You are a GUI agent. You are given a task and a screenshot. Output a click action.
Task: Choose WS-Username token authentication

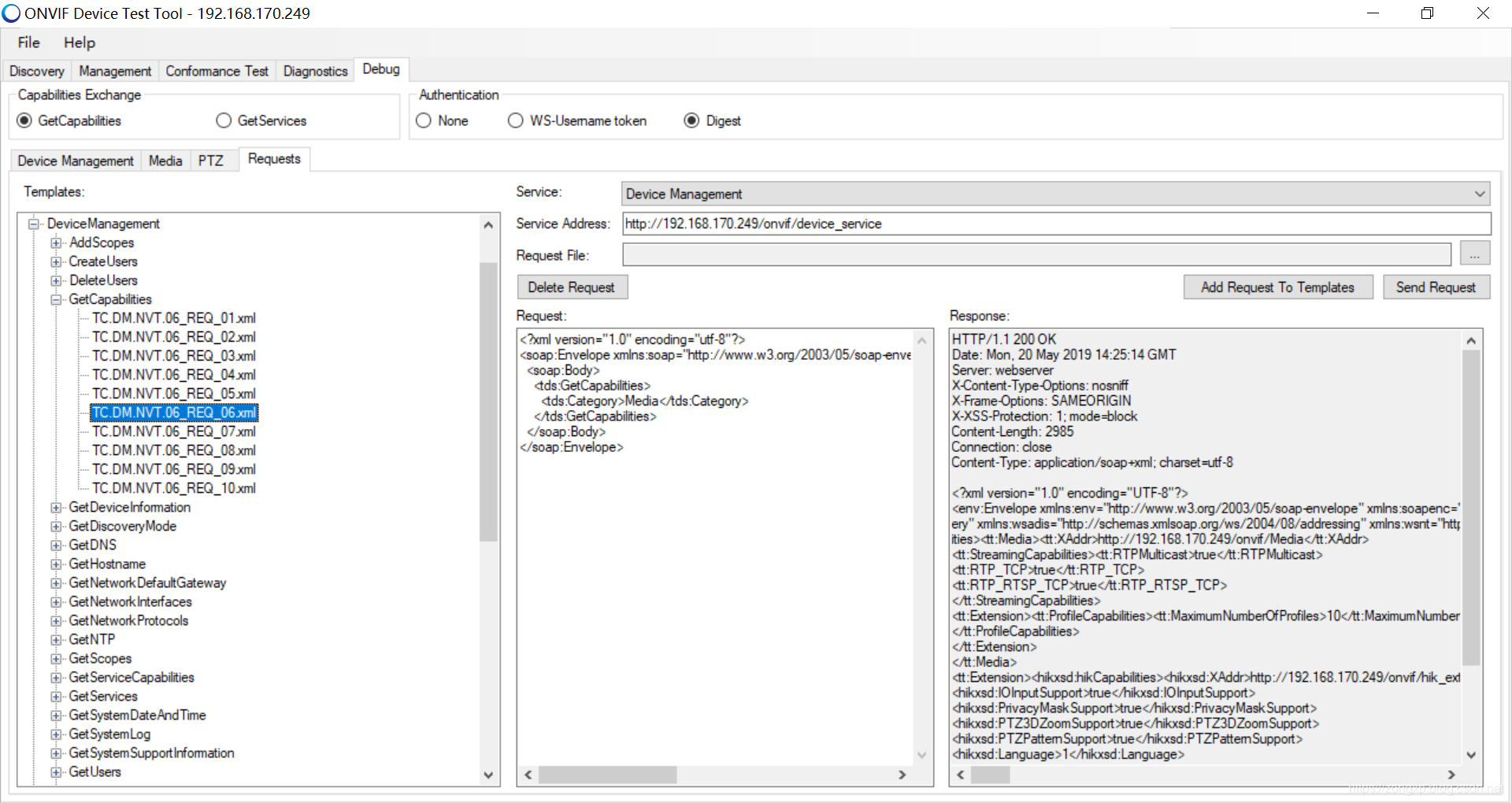[x=516, y=120]
